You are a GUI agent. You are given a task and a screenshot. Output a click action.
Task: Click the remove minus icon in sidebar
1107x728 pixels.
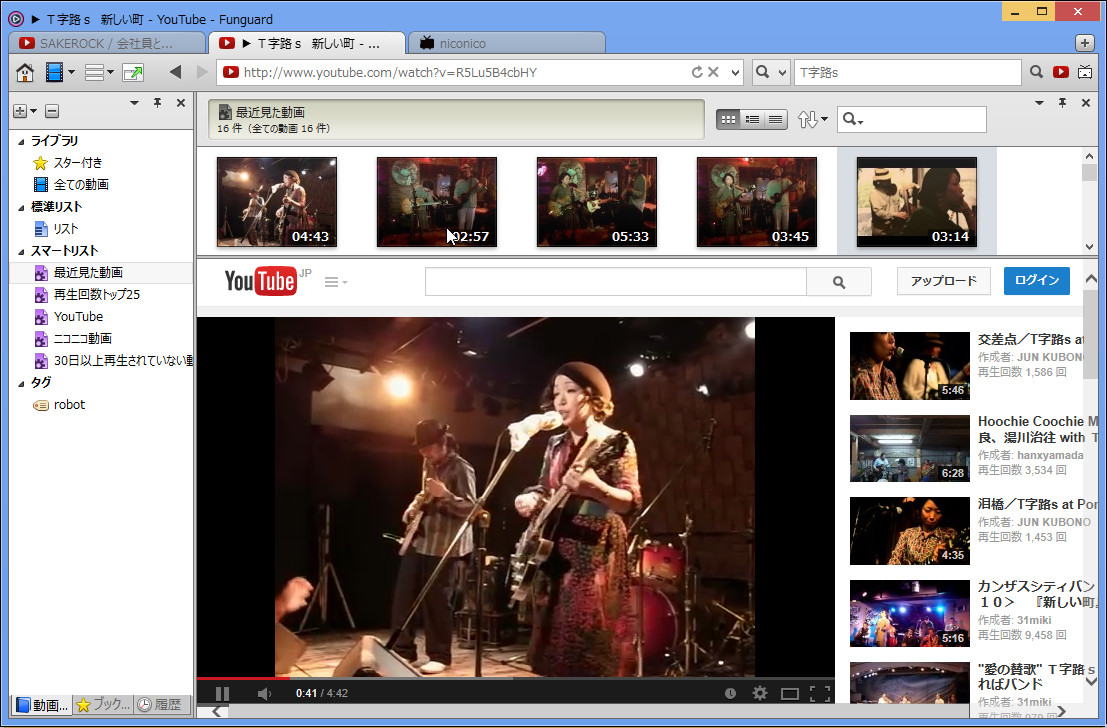pyautogui.click(x=52, y=111)
